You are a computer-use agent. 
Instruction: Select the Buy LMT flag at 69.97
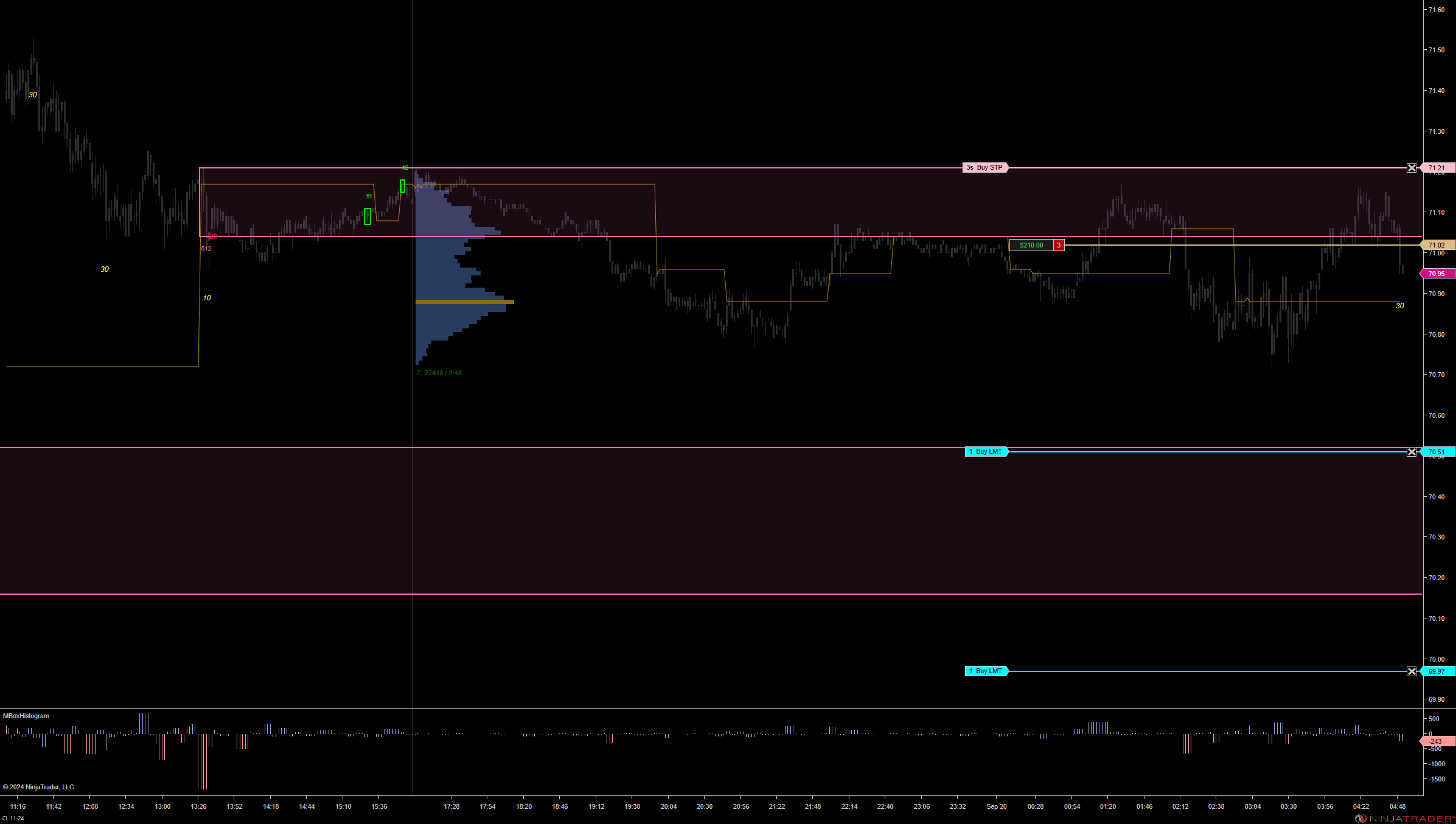tap(986, 671)
